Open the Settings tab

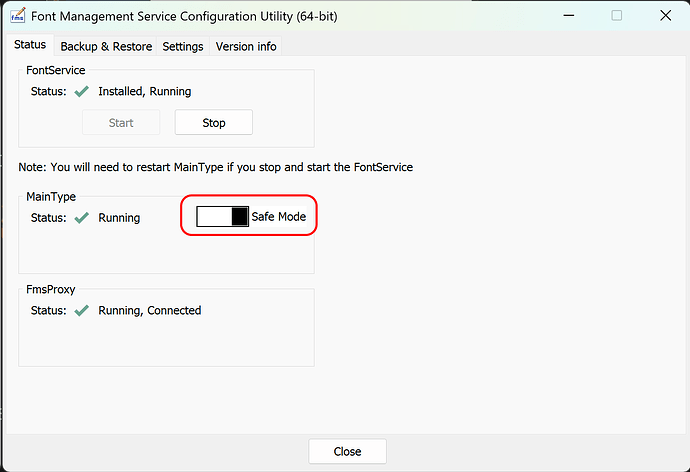tap(183, 47)
